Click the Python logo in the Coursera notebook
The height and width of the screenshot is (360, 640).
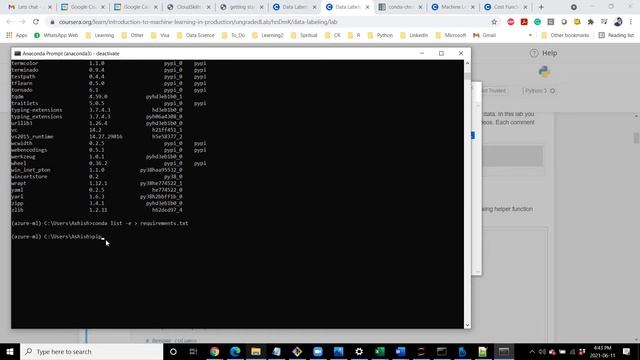point(544,72)
